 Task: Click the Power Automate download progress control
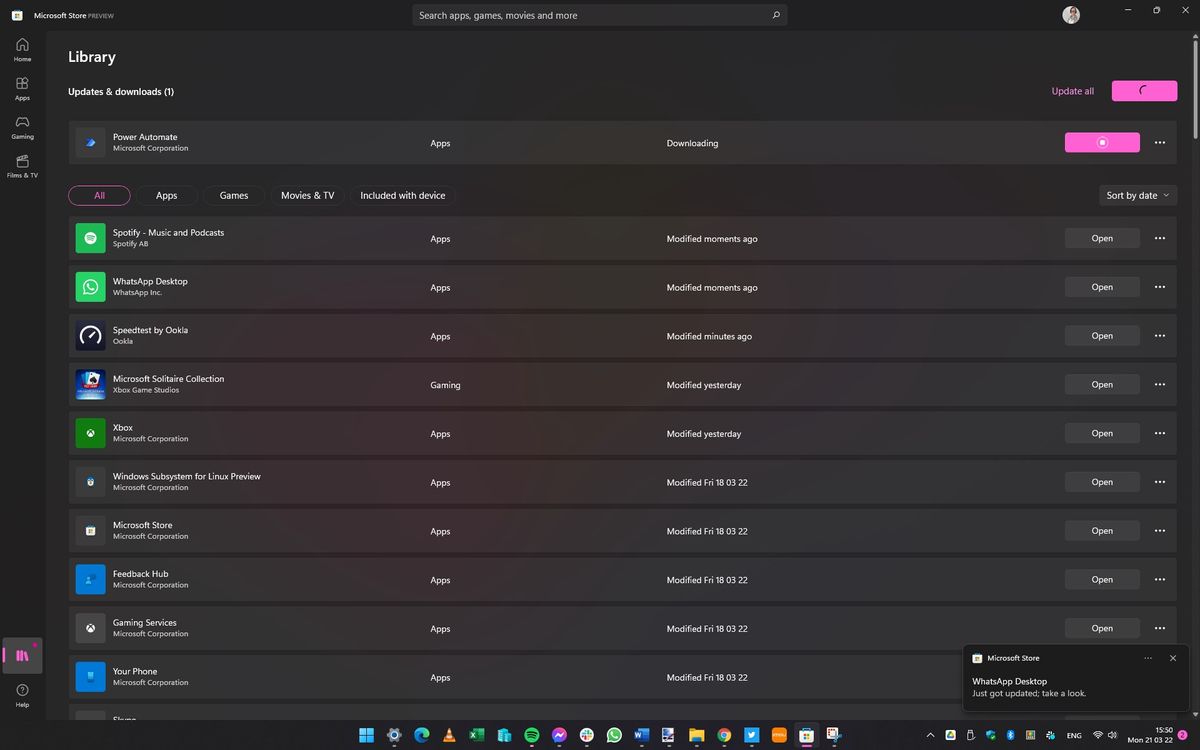click(1102, 142)
